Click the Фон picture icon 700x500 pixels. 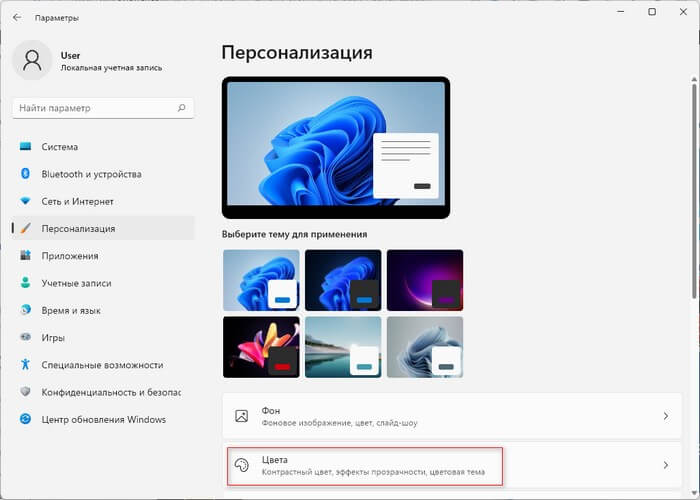coord(242,416)
